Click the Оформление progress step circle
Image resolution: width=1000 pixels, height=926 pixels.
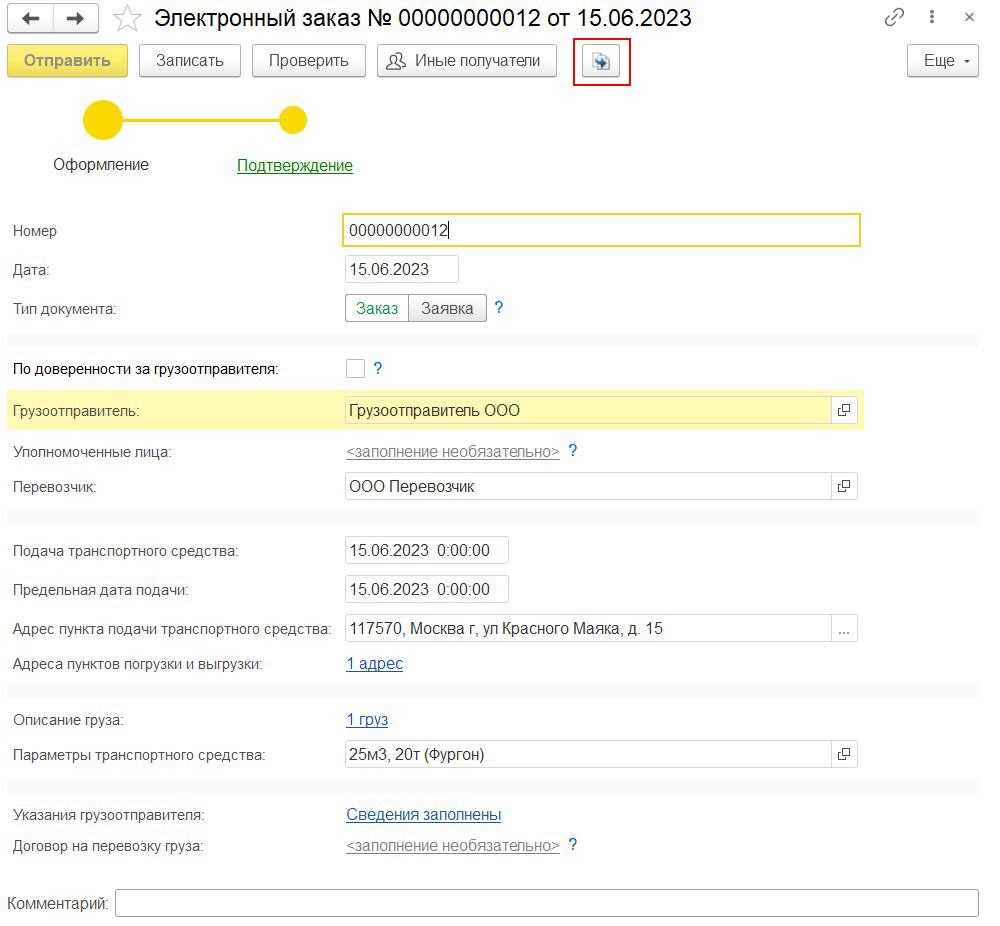tap(102, 121)
